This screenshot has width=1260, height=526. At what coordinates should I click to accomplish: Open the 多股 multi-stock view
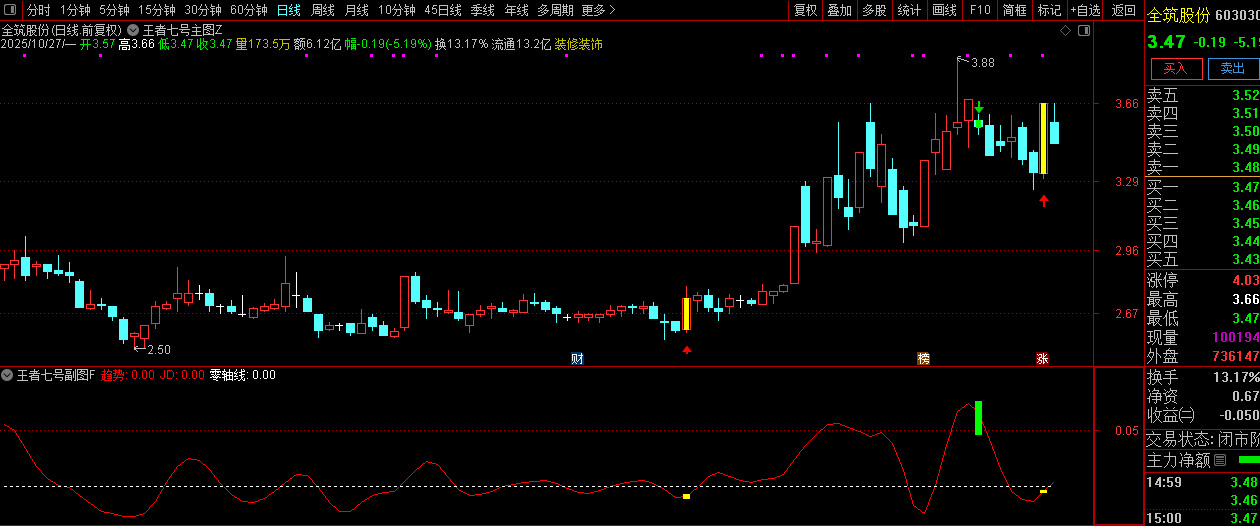874,10
